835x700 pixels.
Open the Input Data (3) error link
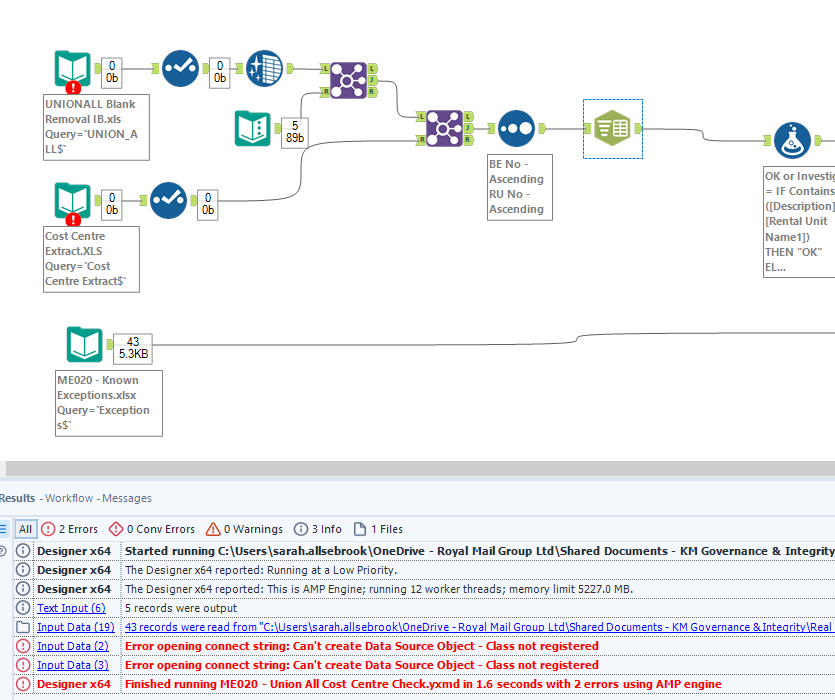[71, 664]
